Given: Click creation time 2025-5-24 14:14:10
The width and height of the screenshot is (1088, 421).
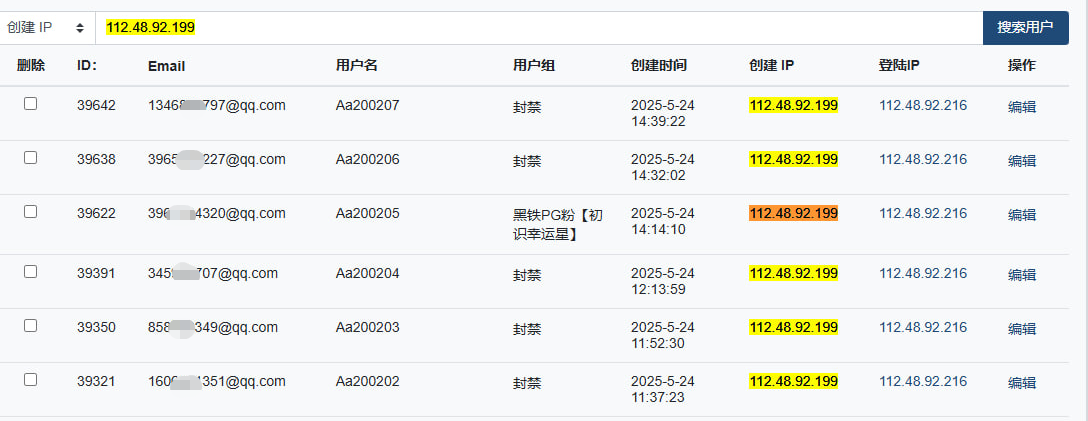Looking at the screenshot, I should click(x=663, y=221).
